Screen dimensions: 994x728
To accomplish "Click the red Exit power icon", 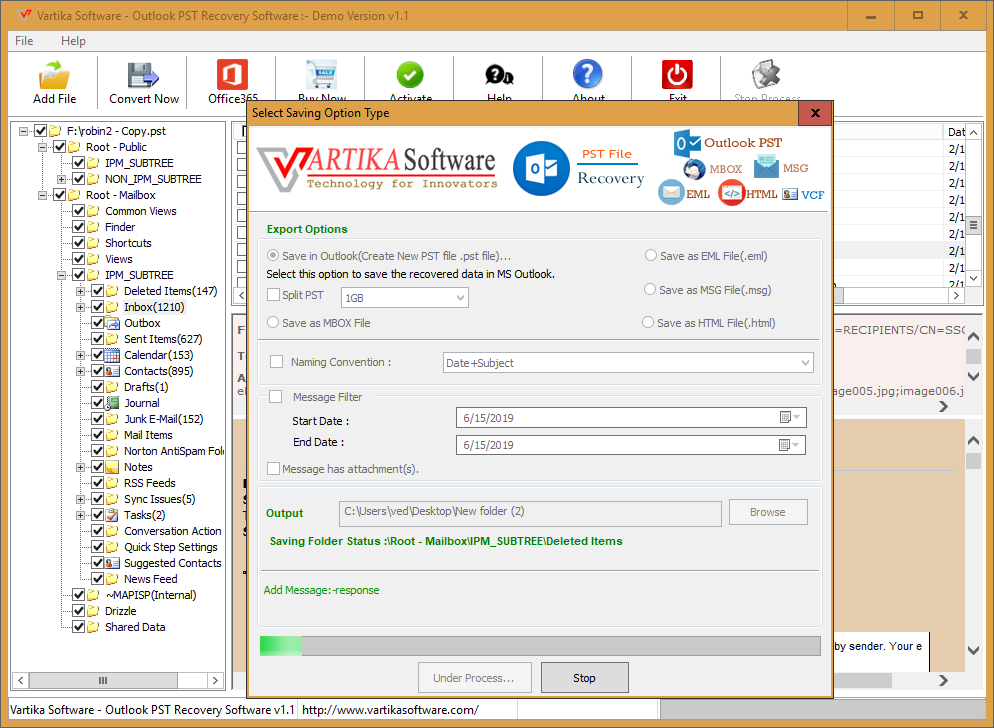I will (x=677, y=76).
